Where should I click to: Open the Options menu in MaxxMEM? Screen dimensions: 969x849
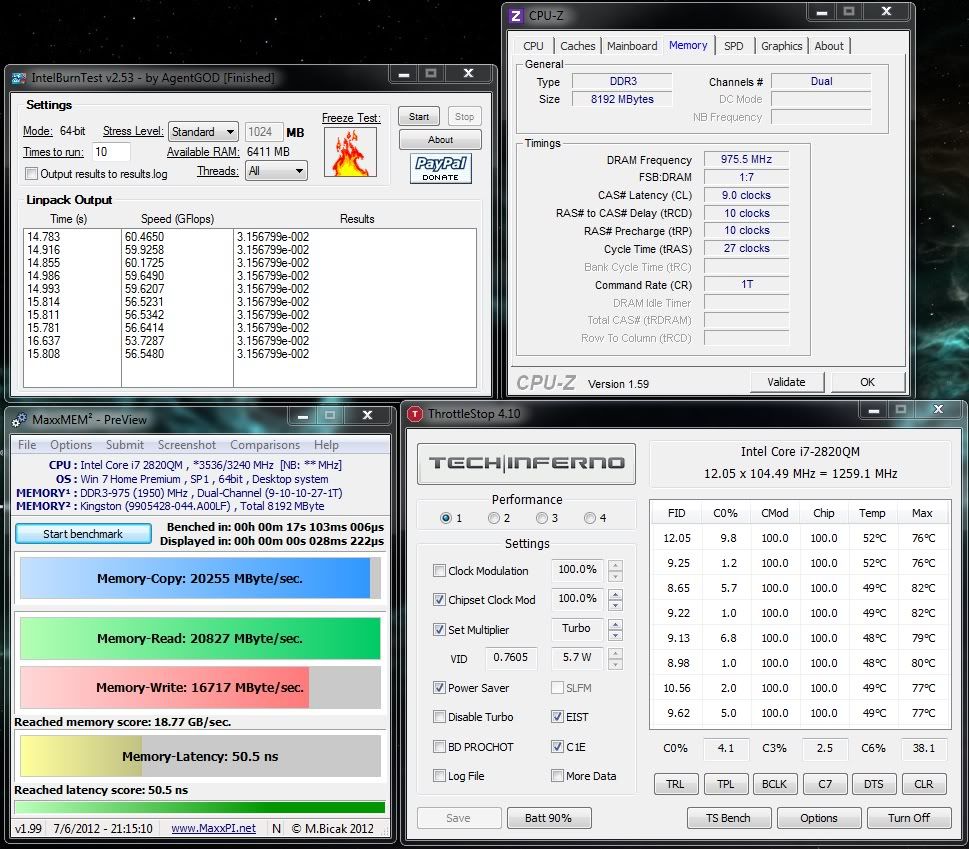[71, 445]
